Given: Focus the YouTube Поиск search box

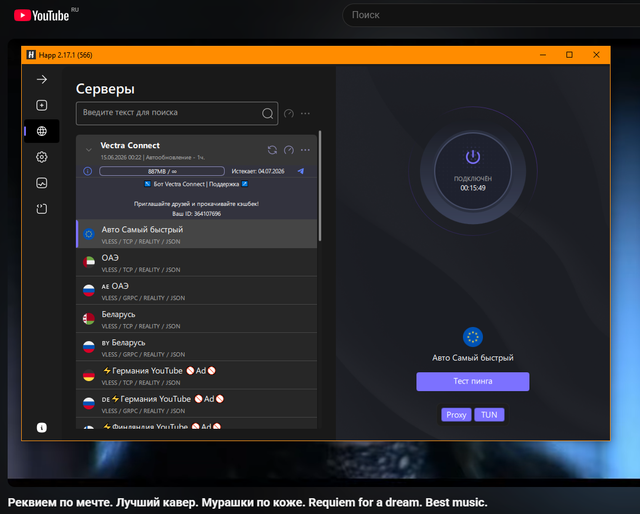Looking at the screenshot, I should click(x=490, y=15).
